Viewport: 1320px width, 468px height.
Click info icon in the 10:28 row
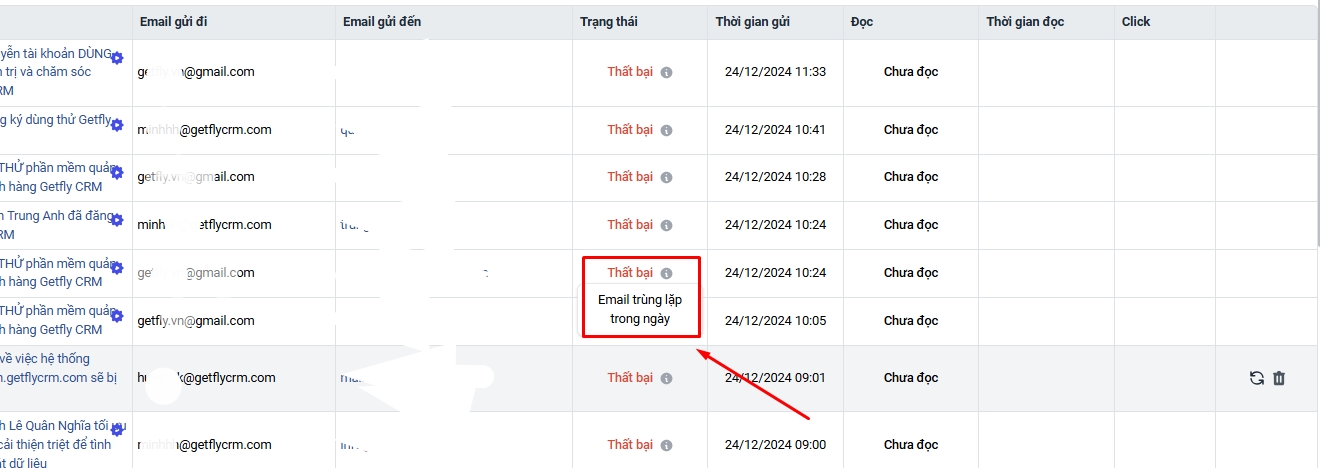tap(667, 177)
